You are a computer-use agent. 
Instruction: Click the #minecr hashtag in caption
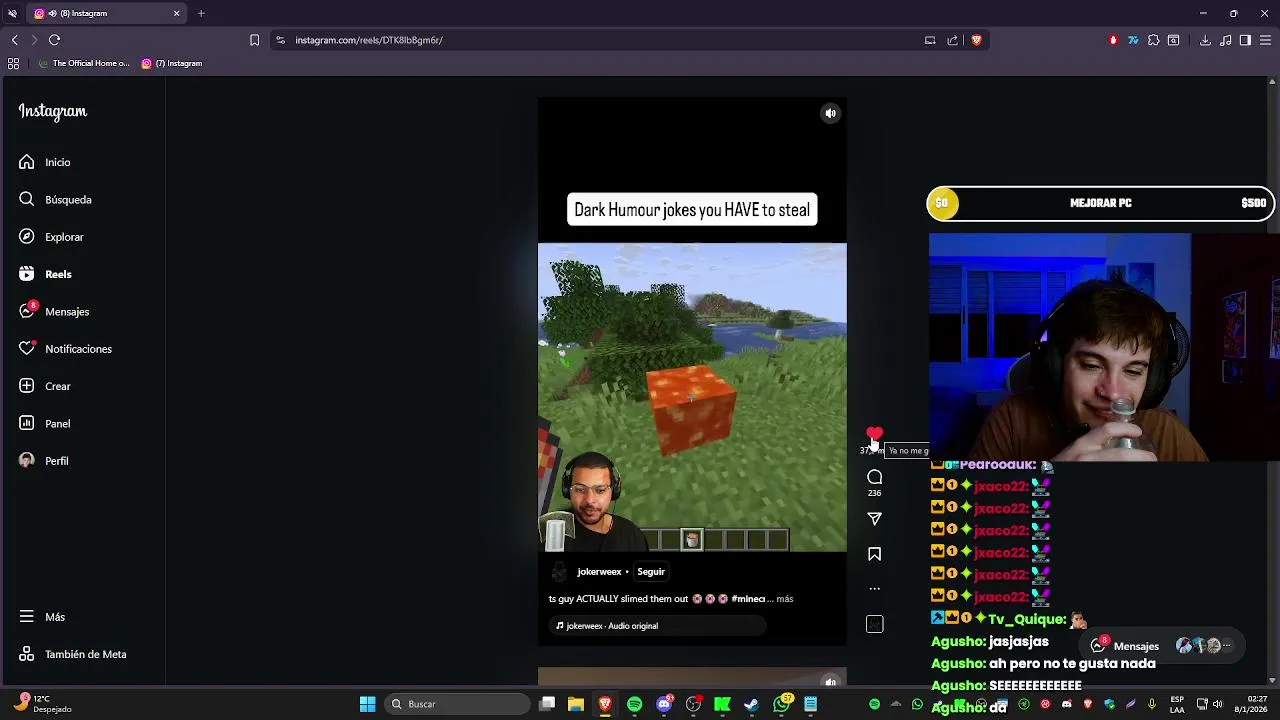click(x=748, y=599)
